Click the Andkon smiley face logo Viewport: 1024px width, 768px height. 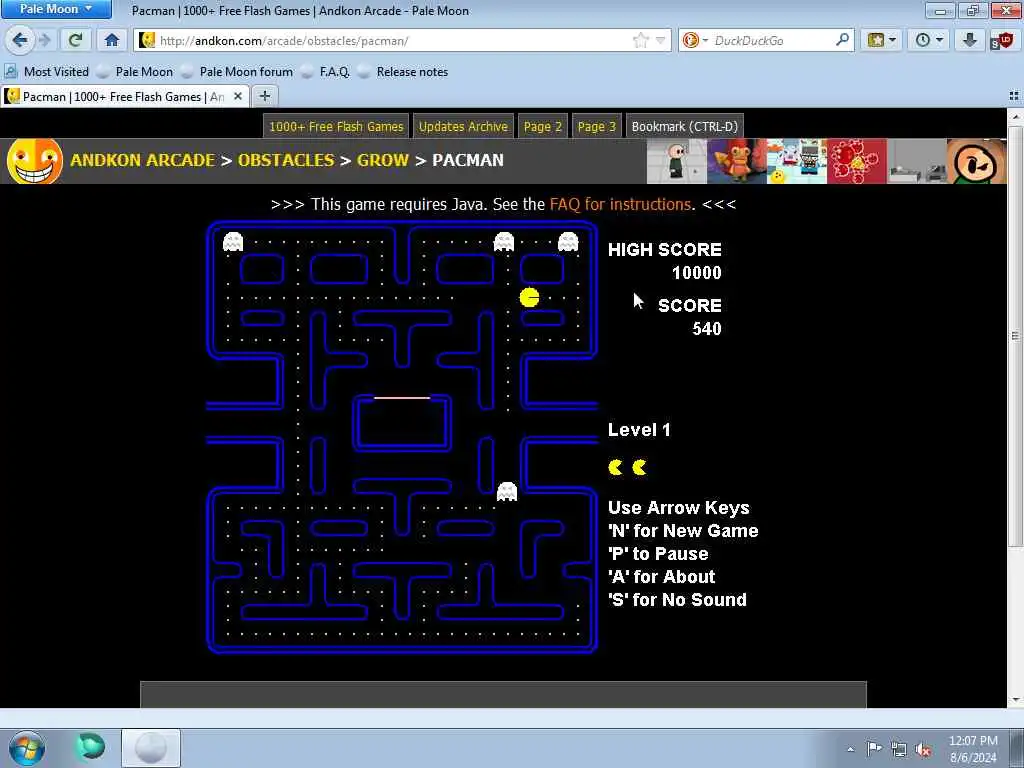35,161
